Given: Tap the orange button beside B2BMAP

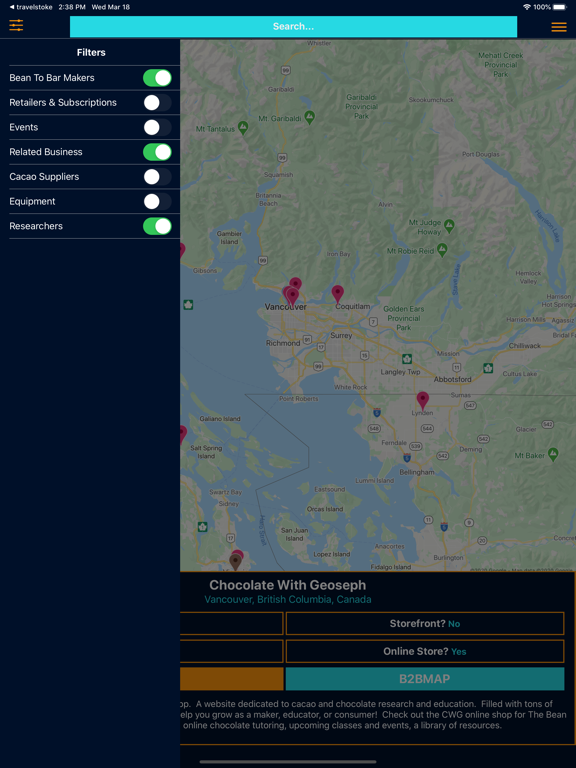Looking at the screenshot, I should click(x=232, y=679).
